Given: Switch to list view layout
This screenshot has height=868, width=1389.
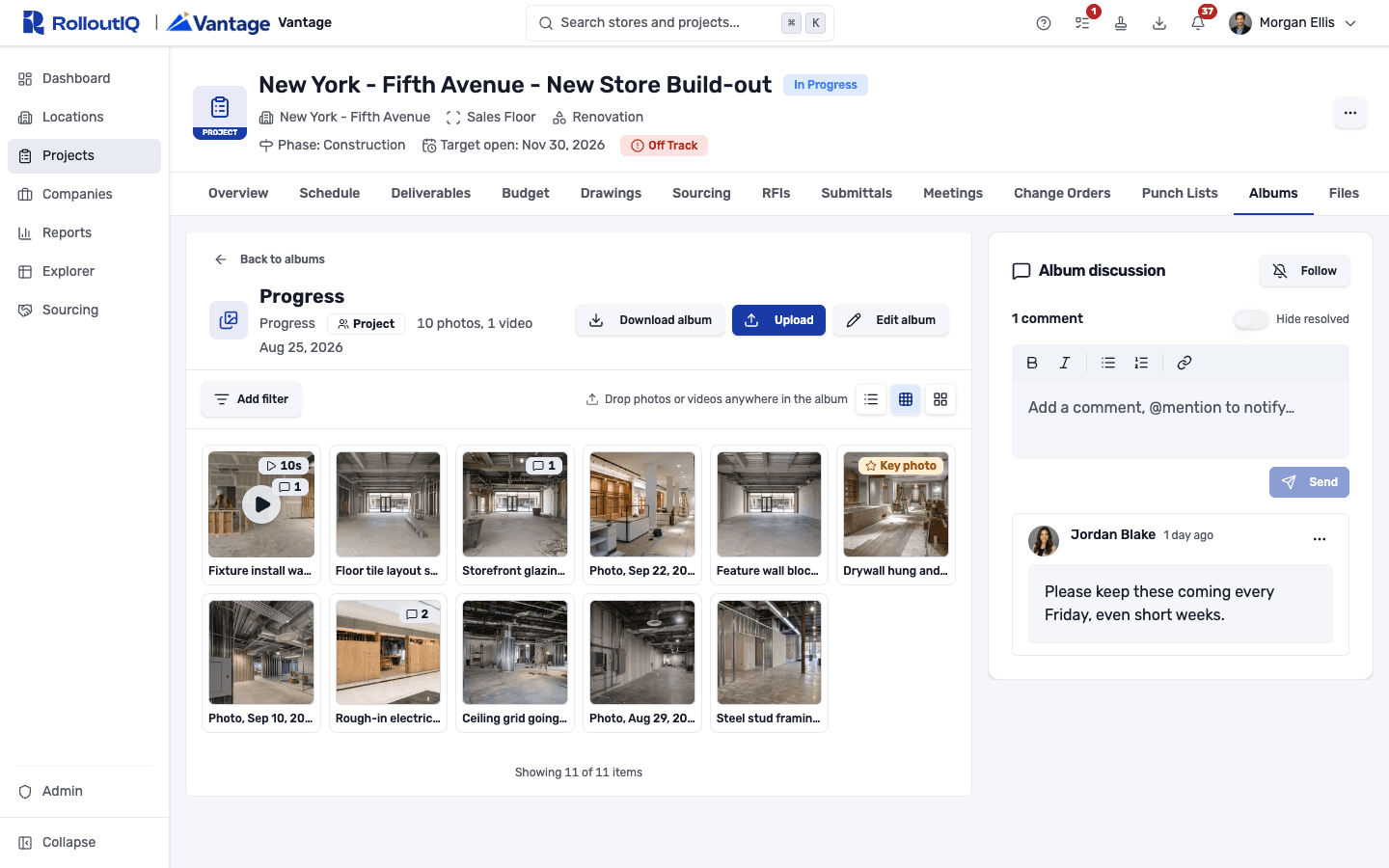Looking at the screenshot, I should pos(871,399).
